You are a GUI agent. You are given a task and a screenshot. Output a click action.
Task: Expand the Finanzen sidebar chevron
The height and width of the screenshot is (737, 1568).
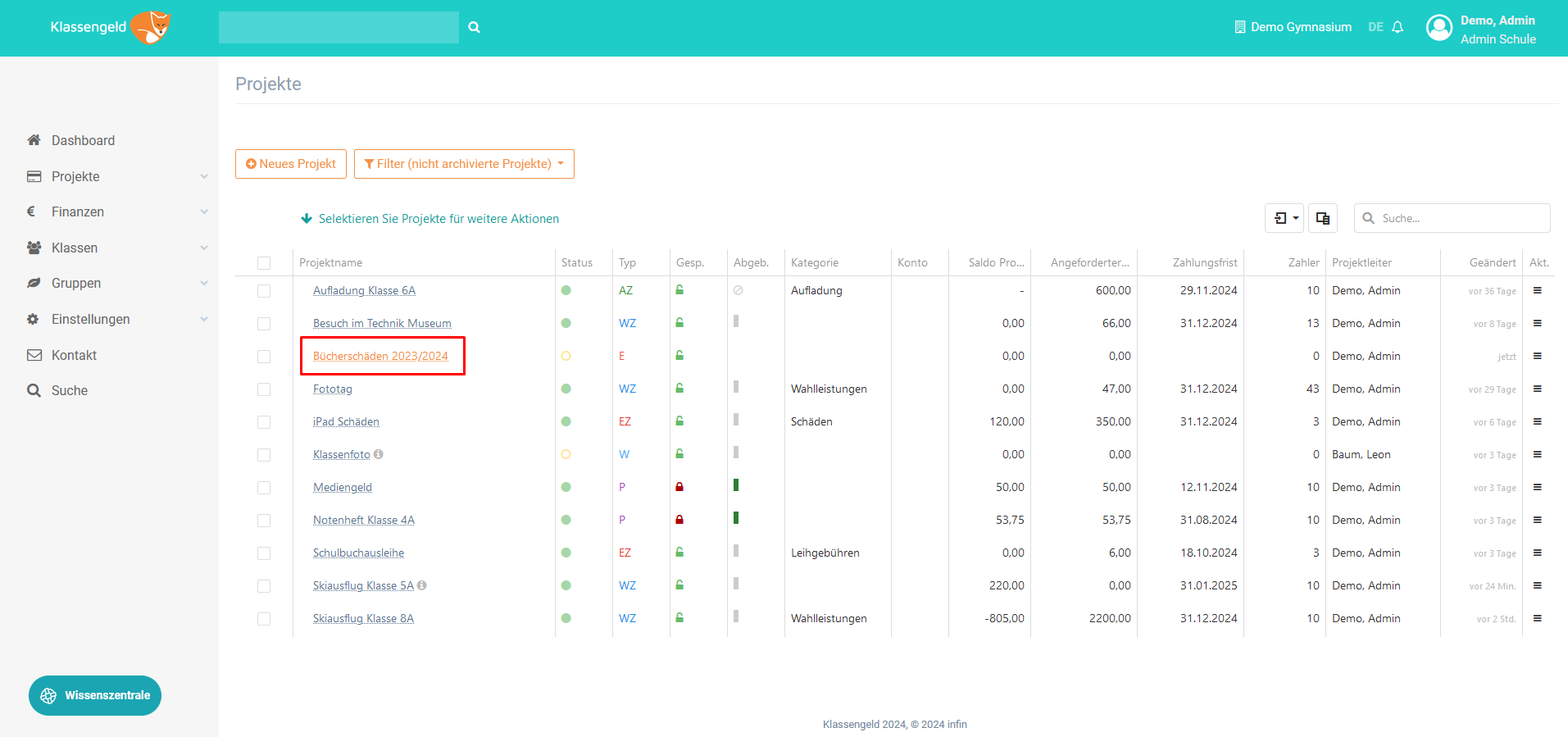(x=204, y=212)
